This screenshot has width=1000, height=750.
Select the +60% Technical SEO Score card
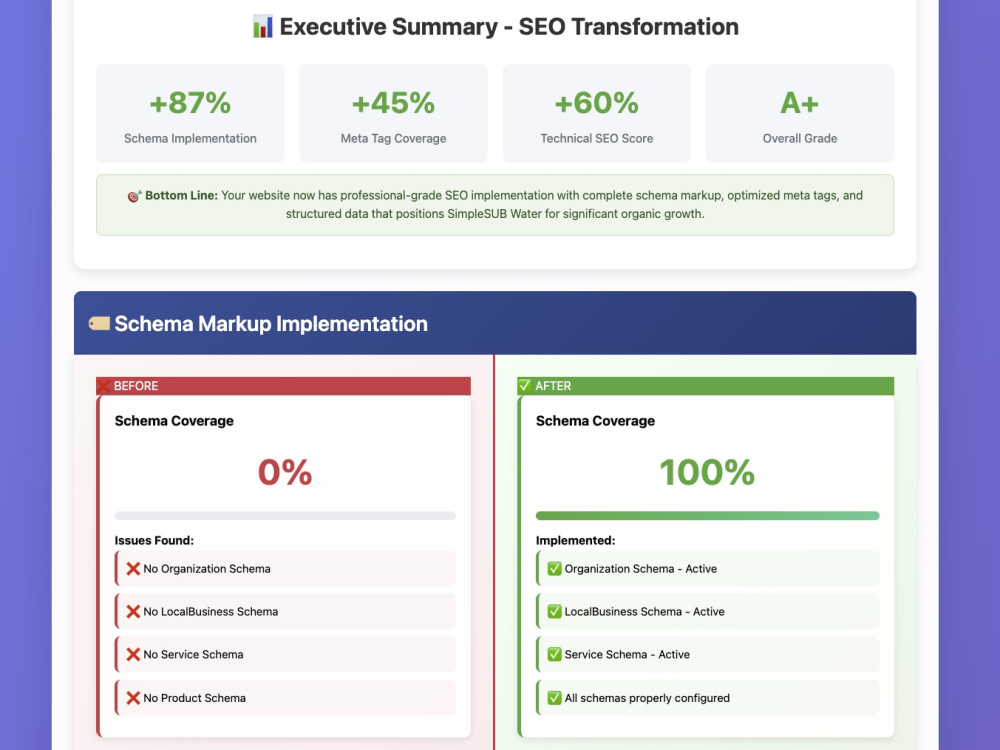[597, 113]
